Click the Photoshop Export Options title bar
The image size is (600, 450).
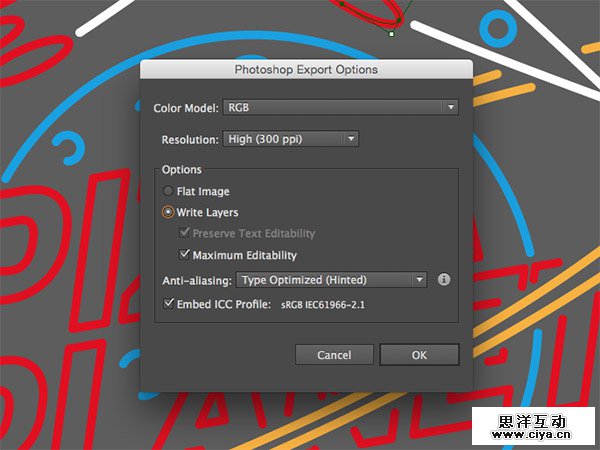306,70
